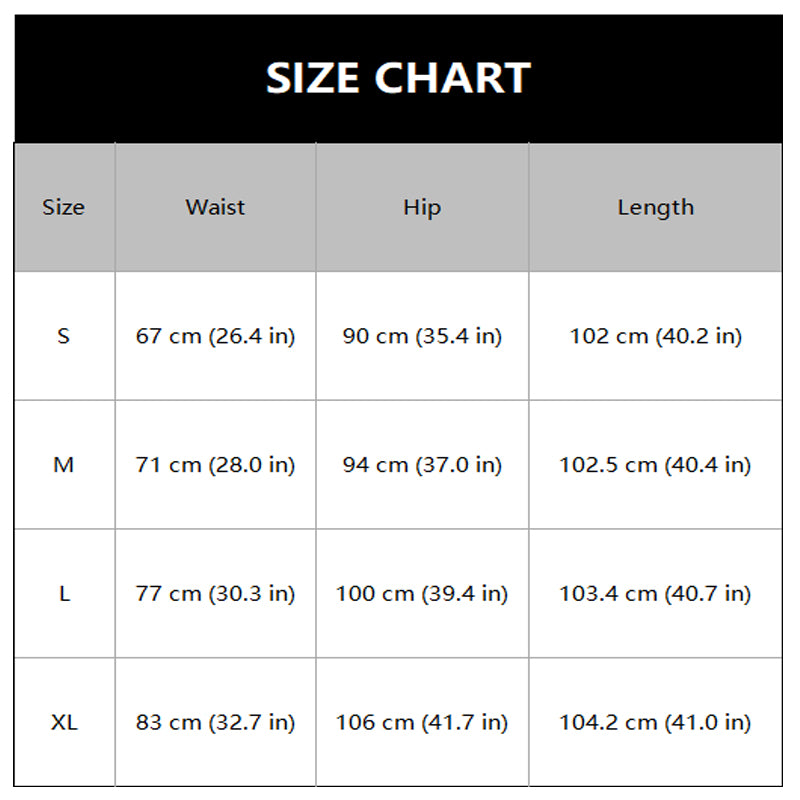Select the Length column header
The image size is (800, 800).
click(655, 208)
